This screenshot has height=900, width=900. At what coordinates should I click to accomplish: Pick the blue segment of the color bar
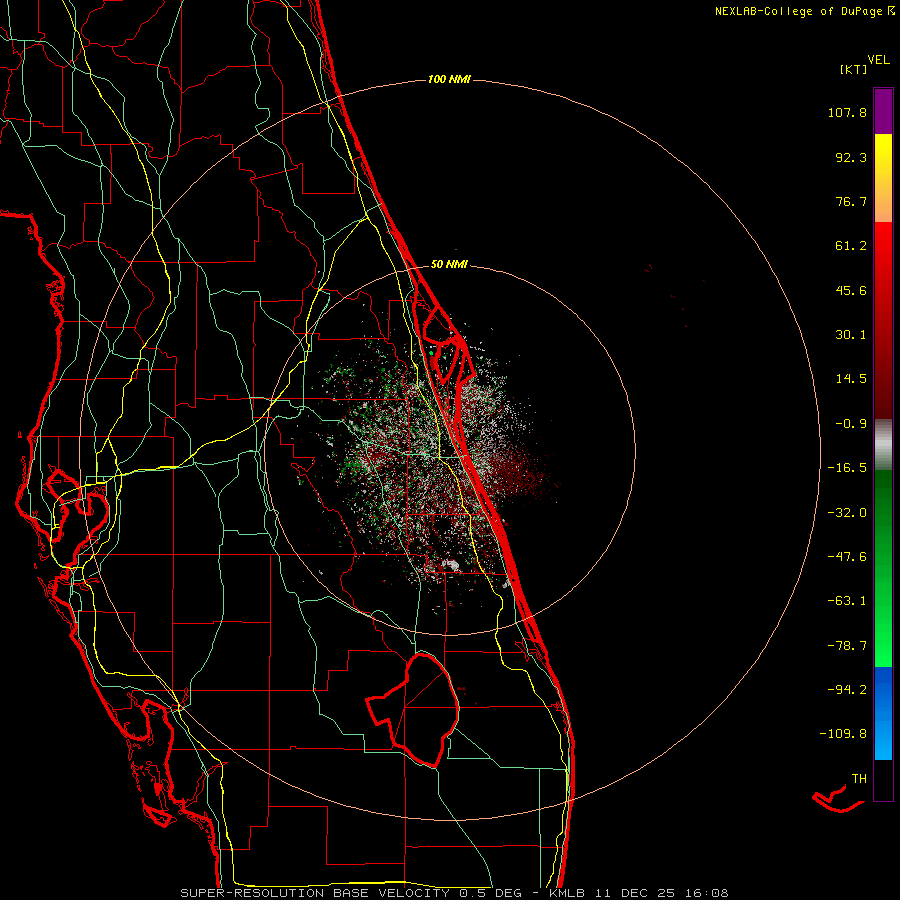(x=883, y=713)
